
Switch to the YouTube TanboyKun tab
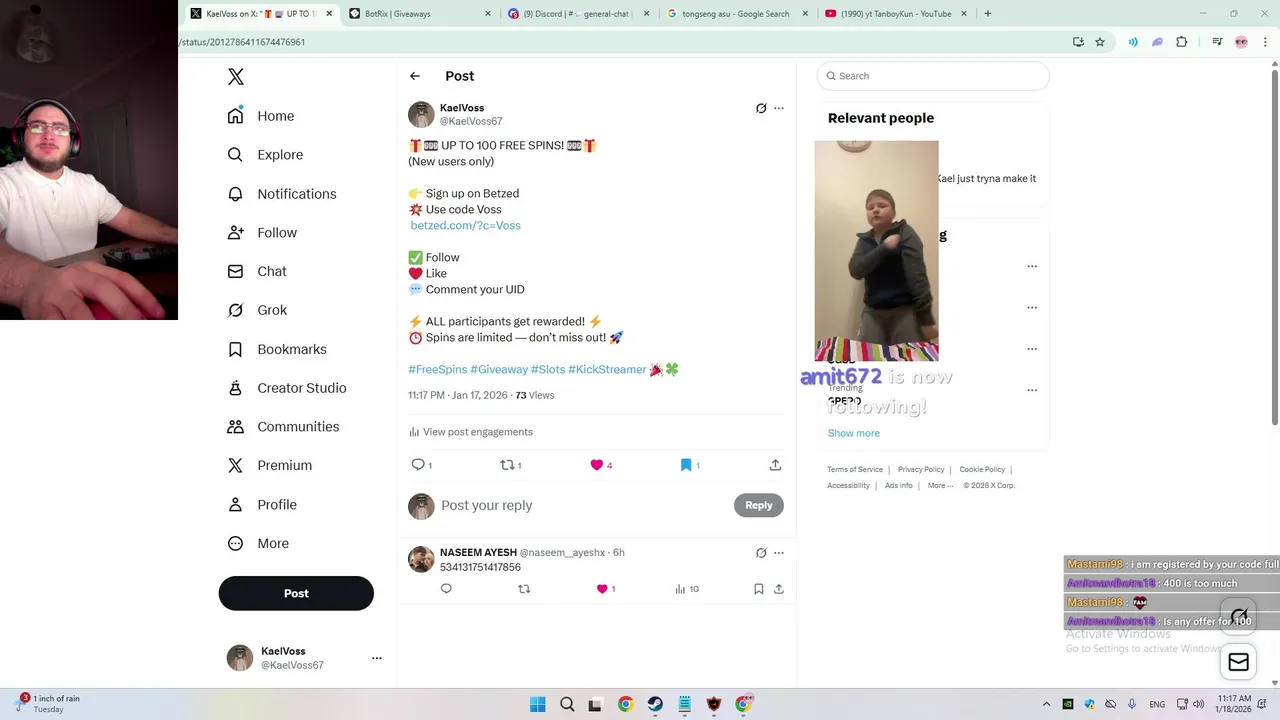896,14
